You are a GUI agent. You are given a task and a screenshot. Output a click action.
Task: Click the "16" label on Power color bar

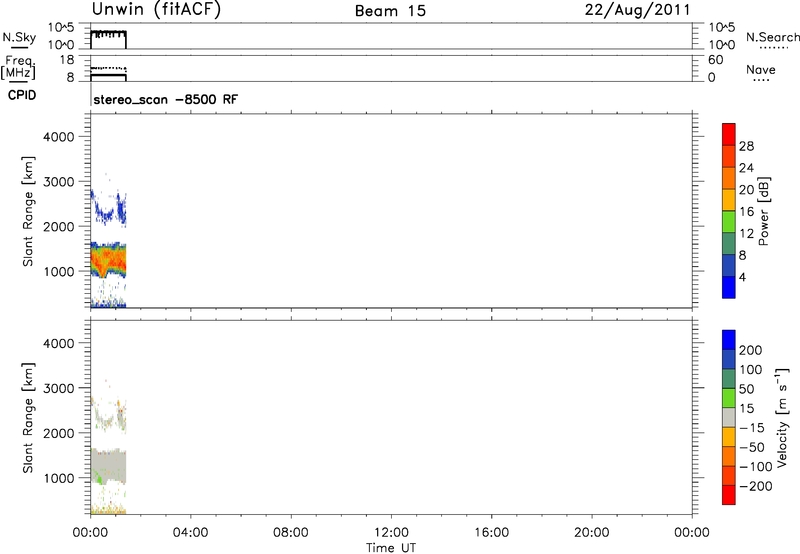[746, 212]
